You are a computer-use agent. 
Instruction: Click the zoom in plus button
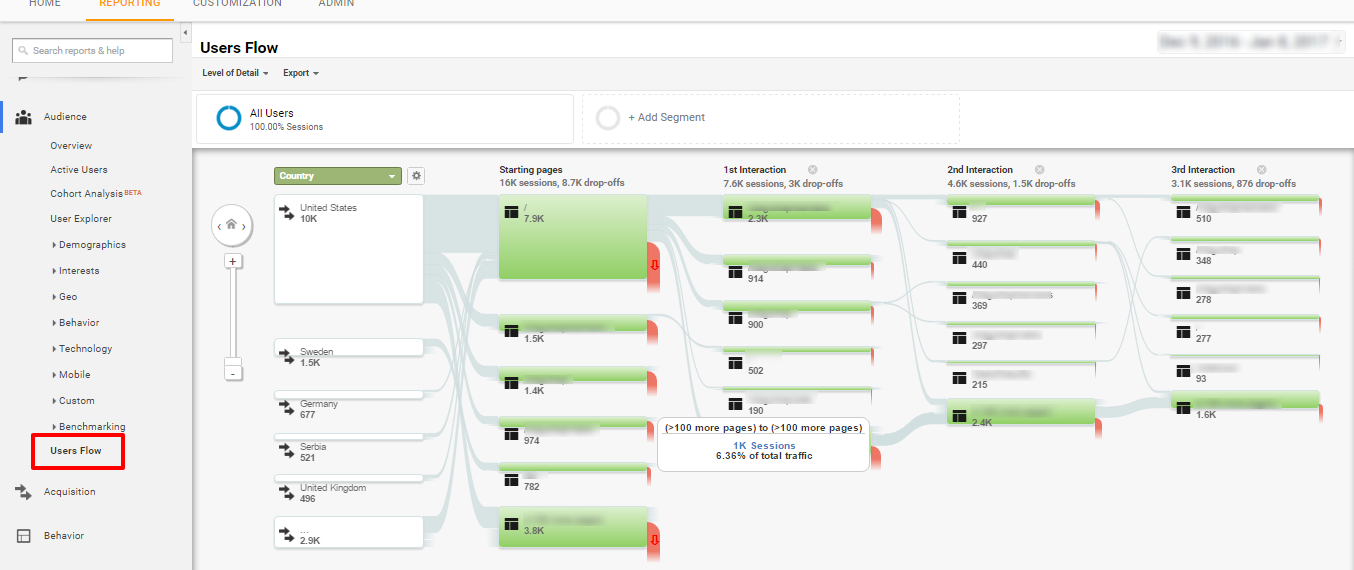233,261
